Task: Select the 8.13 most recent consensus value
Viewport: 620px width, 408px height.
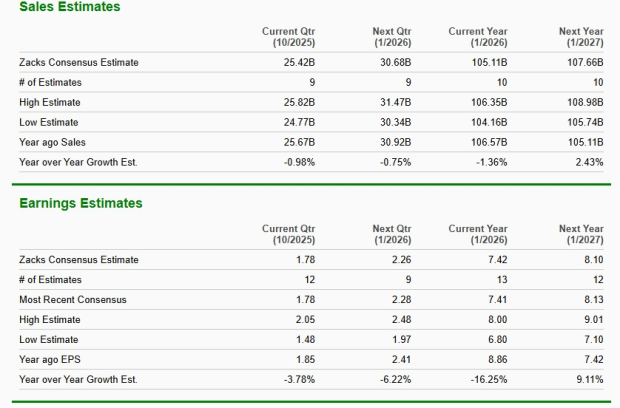Action: pyautogui.click(x=593, y=300)
